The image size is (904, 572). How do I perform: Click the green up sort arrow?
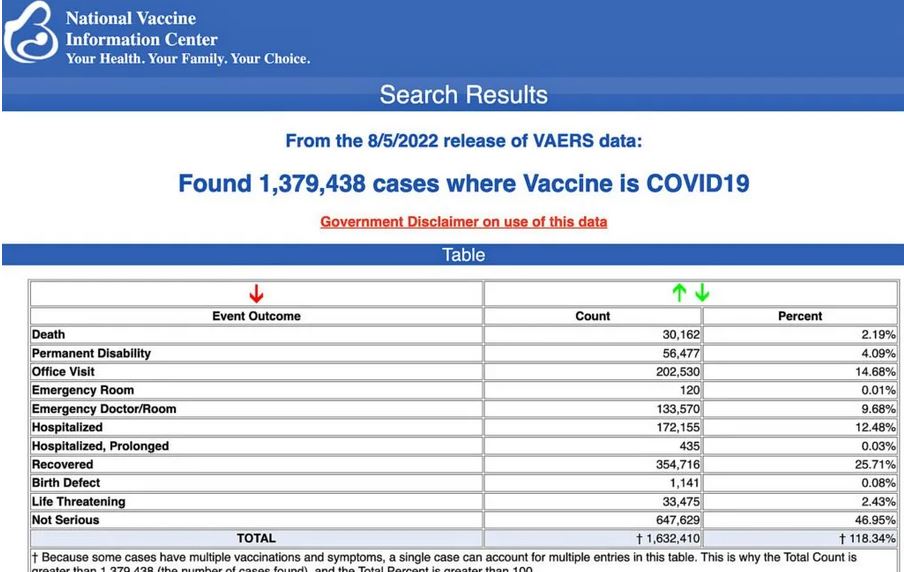point(680,294)
